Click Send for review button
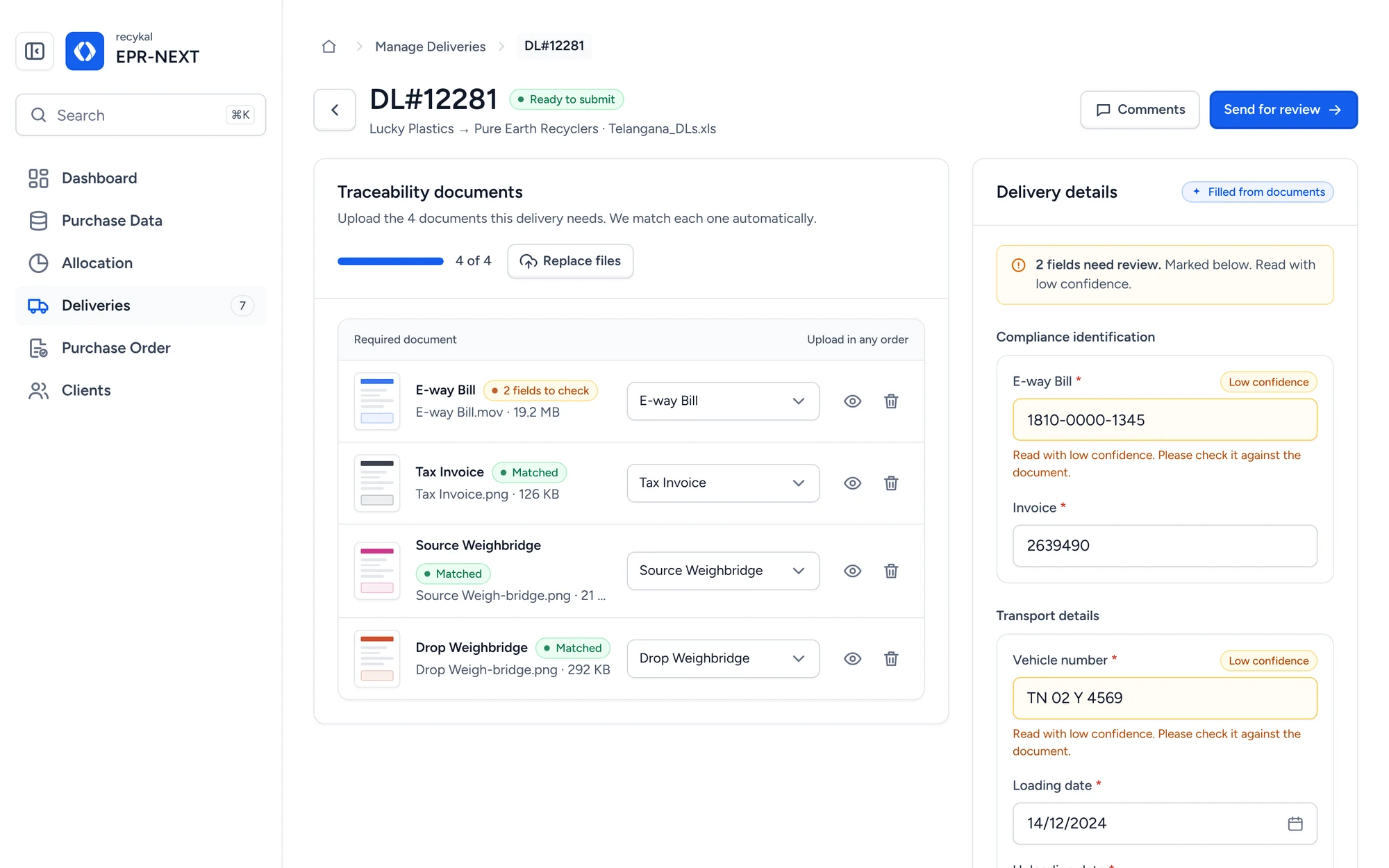 (1283, 110)
